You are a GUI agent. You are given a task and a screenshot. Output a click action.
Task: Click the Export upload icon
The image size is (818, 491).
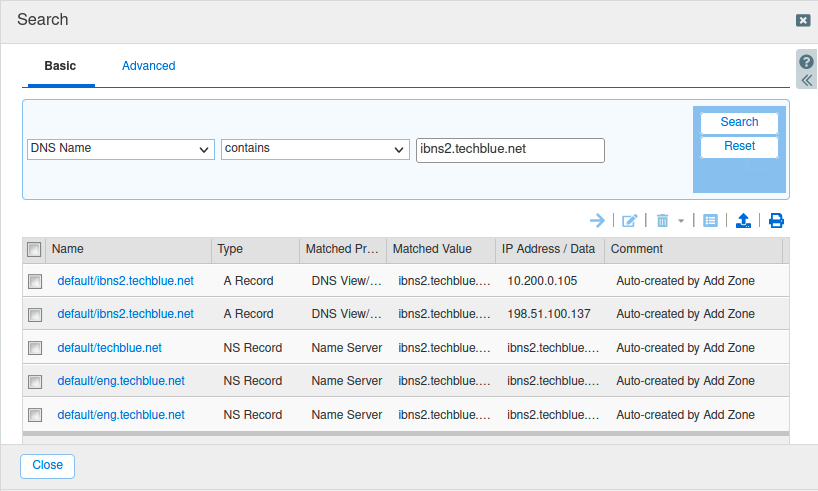coord(743,221)
